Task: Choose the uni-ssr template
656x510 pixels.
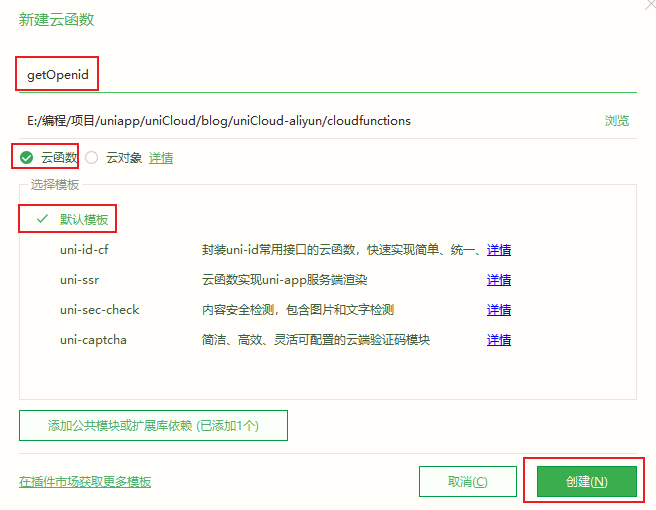Action: (x=79, y=280)
